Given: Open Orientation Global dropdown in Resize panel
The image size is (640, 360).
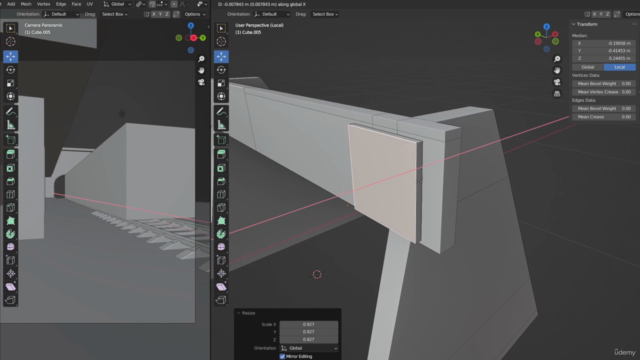Looking at the screenshot, I should 309,348.
